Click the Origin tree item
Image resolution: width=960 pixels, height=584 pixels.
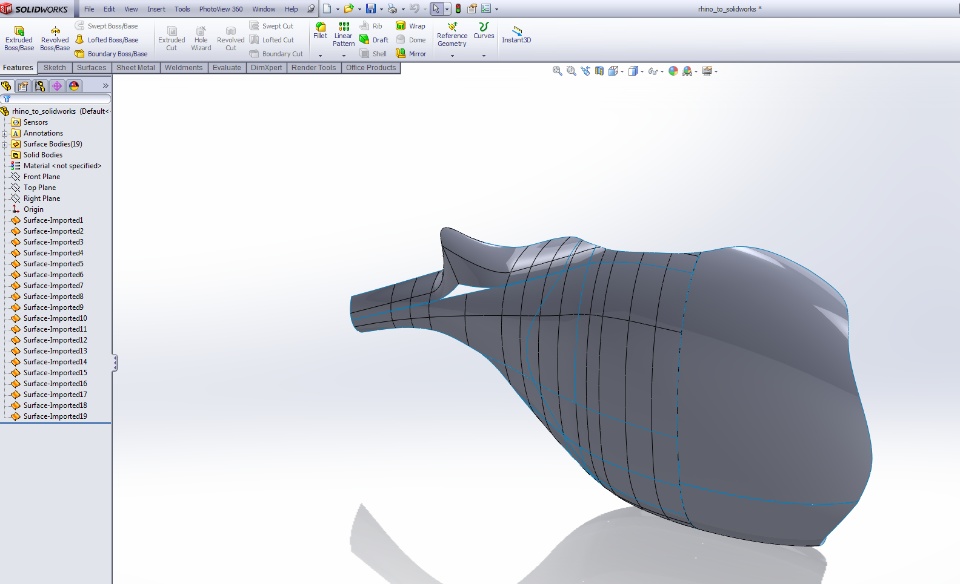click(33, 209)
